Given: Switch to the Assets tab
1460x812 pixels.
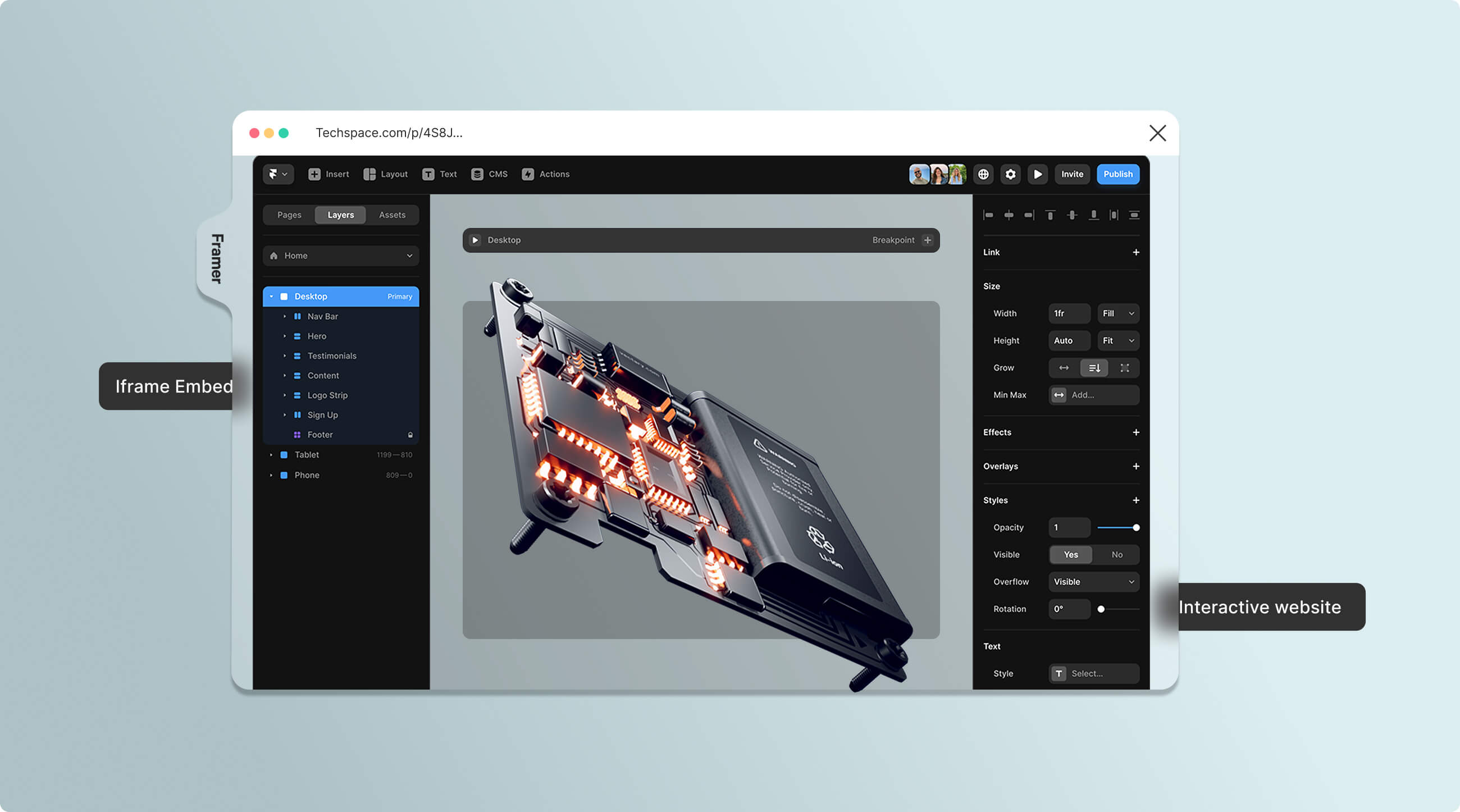Looking at the screenshot, I should point(391,215).
